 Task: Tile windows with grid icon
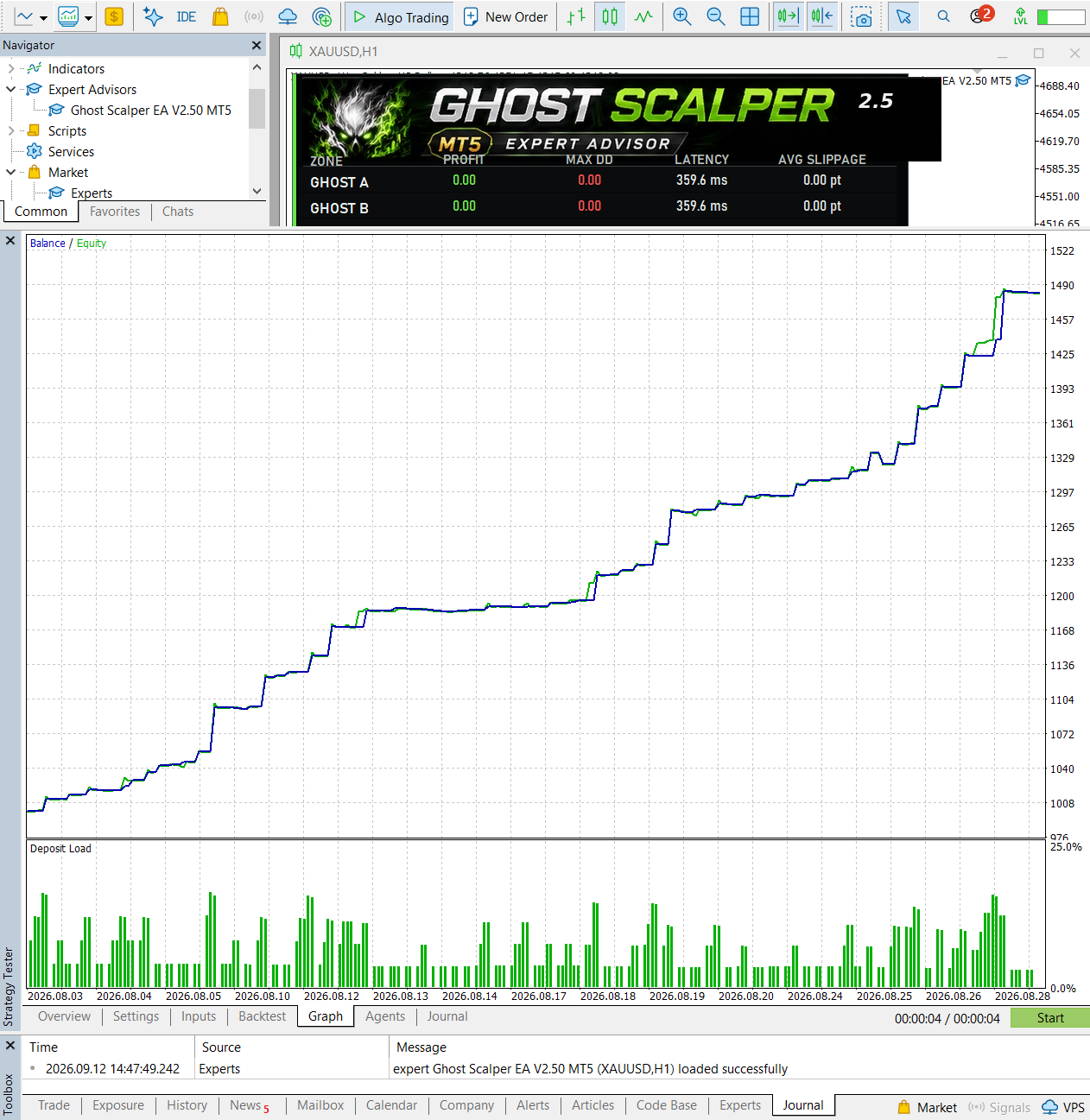pos(750,16)
